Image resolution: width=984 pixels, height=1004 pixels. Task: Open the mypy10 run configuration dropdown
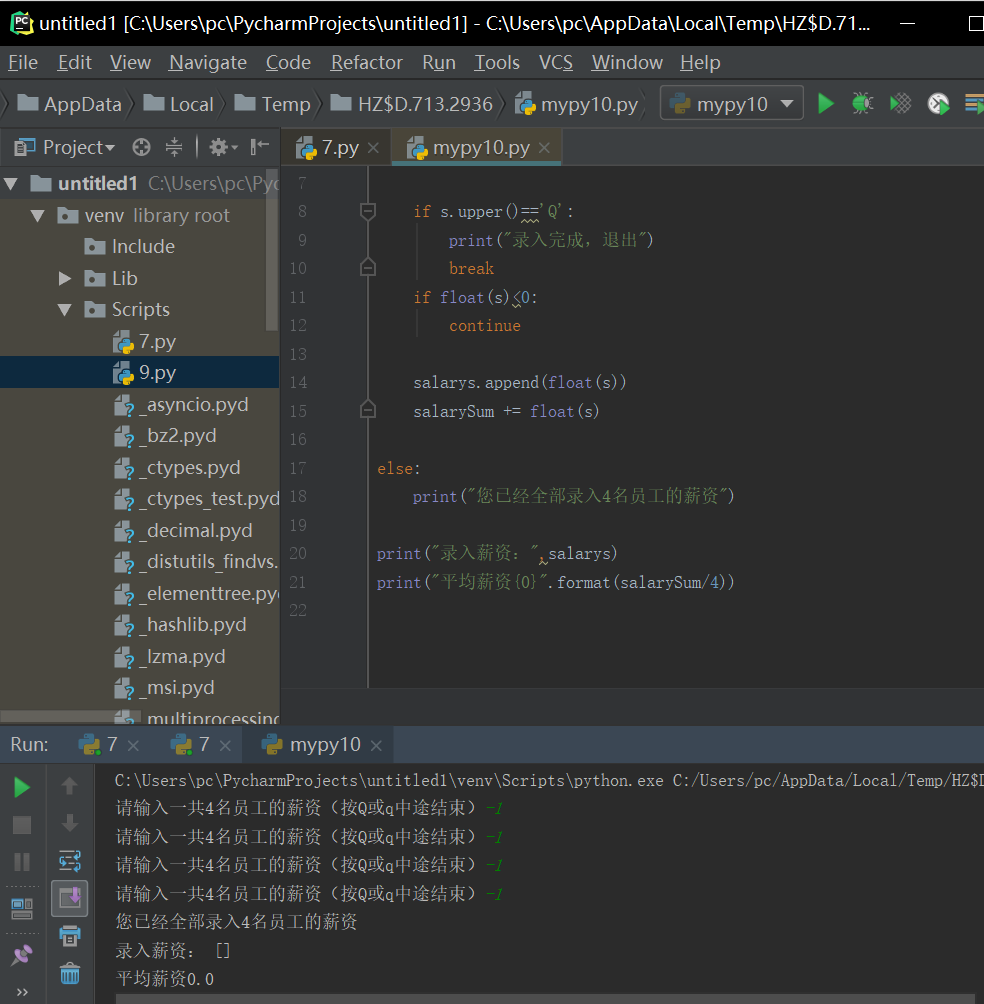732,103
